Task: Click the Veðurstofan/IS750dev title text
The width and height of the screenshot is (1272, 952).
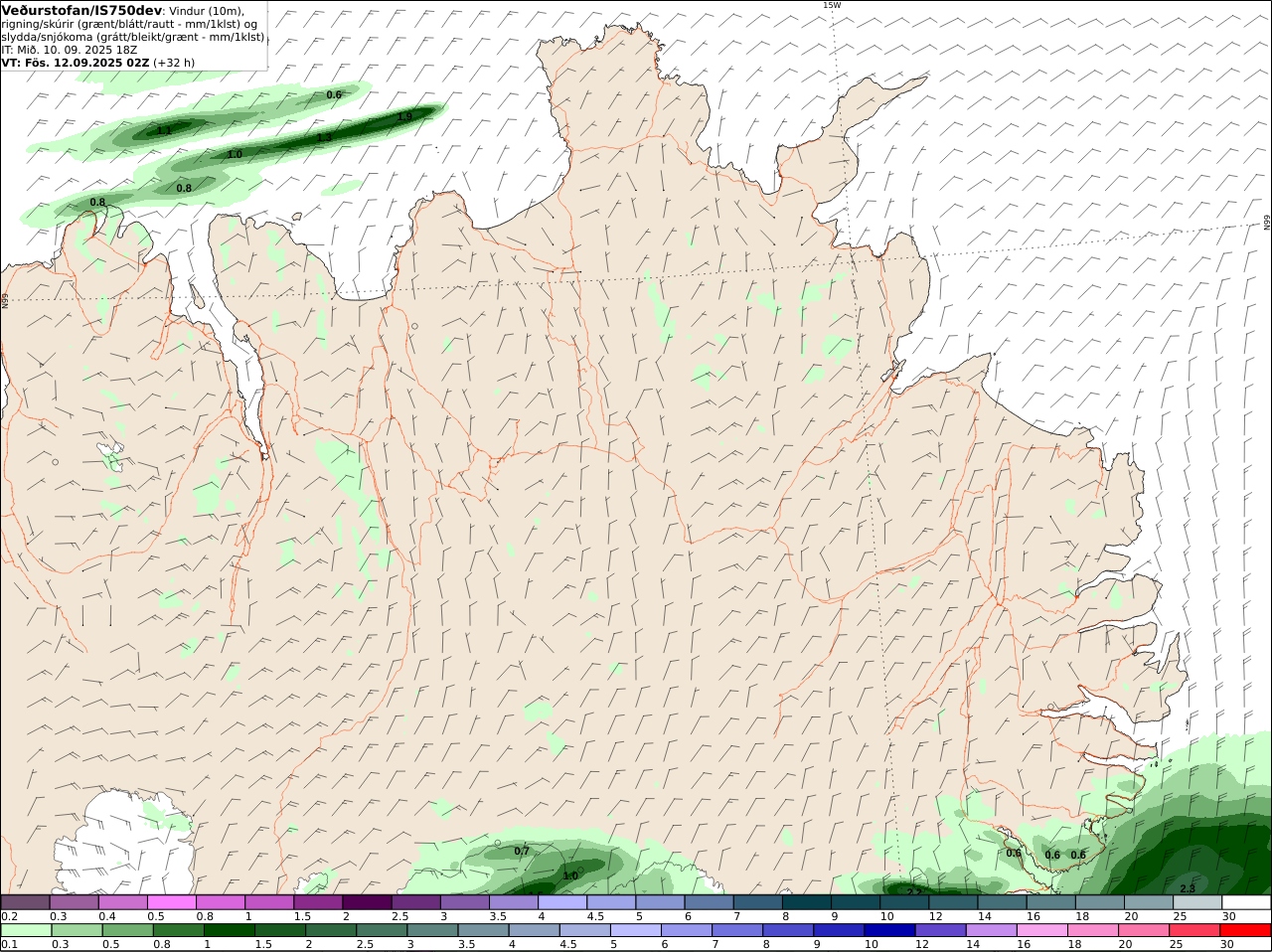Action: 81,10
